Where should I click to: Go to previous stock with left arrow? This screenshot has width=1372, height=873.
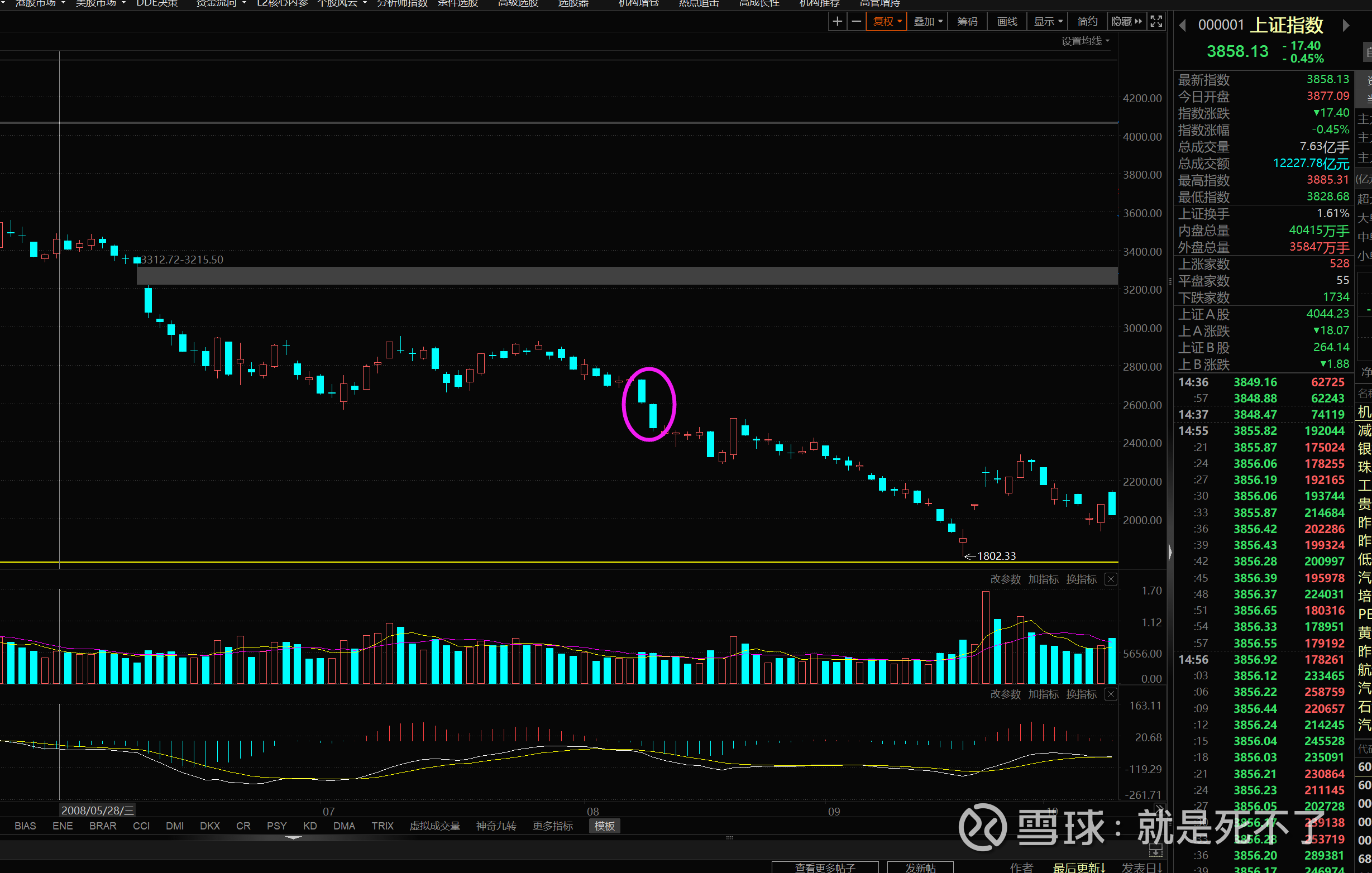coord(1183,25)
